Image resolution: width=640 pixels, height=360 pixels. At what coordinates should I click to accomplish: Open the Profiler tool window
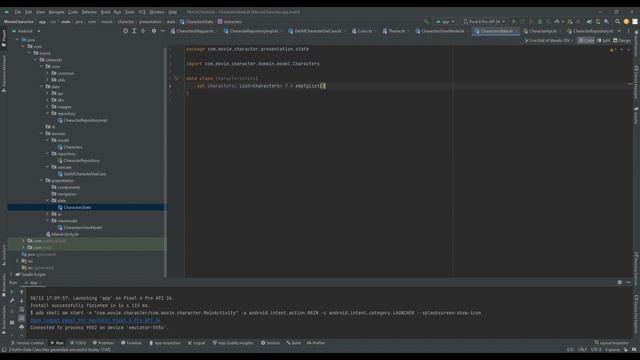pos(316,343)
